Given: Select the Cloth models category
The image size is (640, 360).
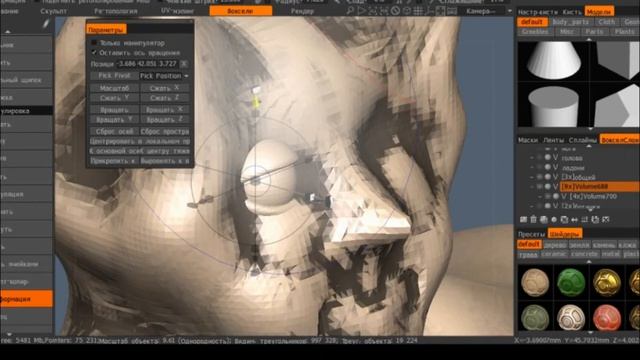Looking at the screenshot, I should coord(607,22).
